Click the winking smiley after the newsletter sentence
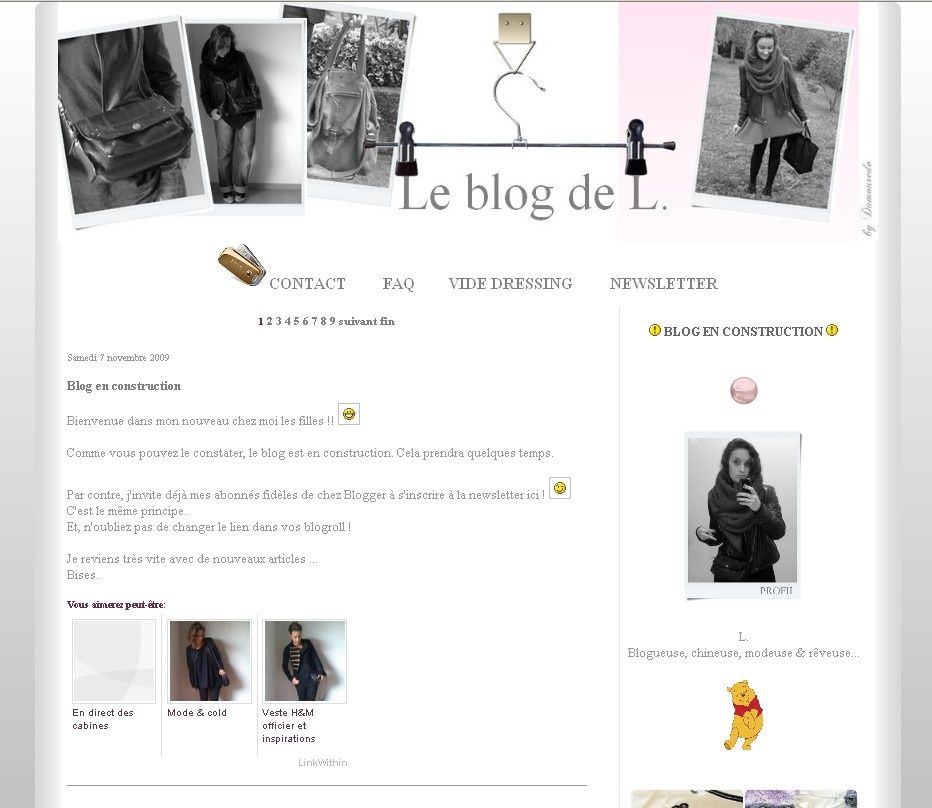 pos(559,488)
